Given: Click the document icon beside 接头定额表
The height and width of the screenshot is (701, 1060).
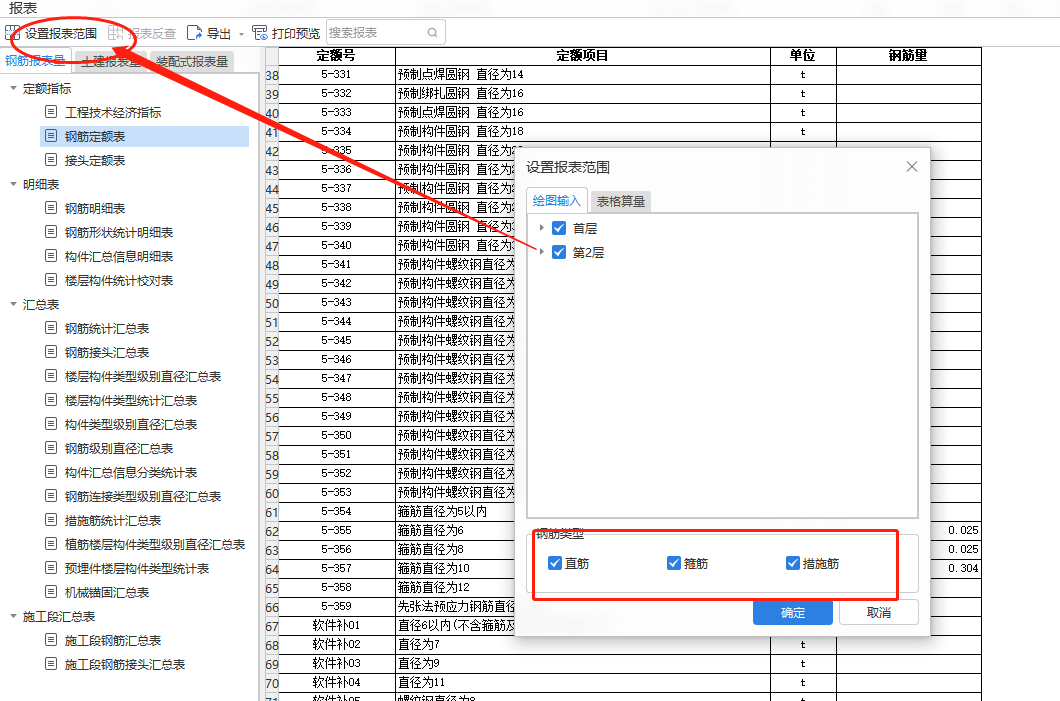Looking at the screenshot, I should [x=51, y=160].
